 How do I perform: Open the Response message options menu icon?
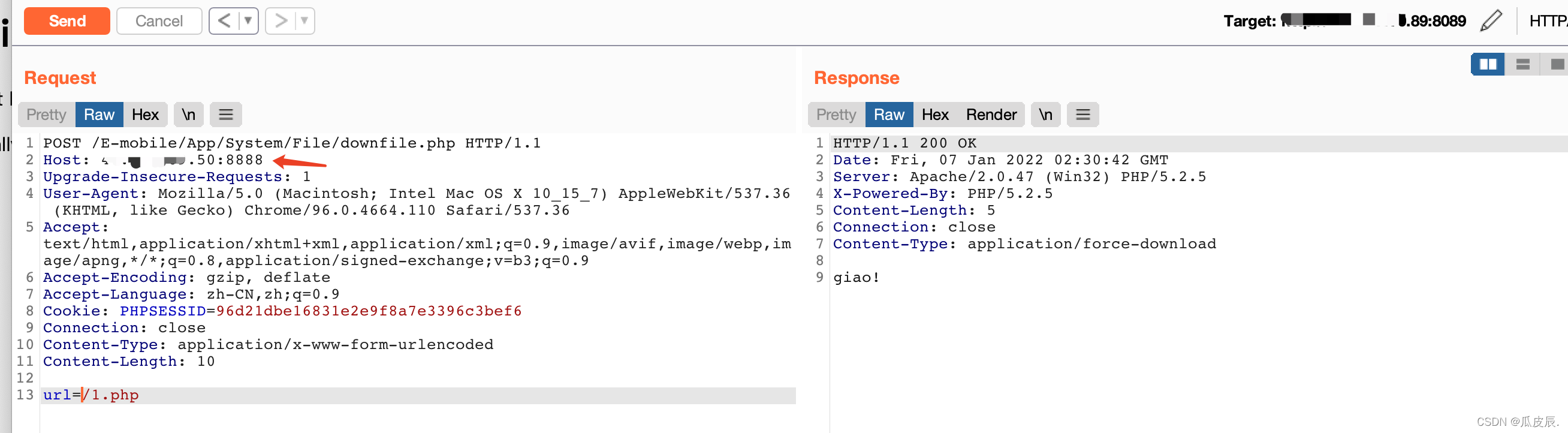tap(1083, 115)
